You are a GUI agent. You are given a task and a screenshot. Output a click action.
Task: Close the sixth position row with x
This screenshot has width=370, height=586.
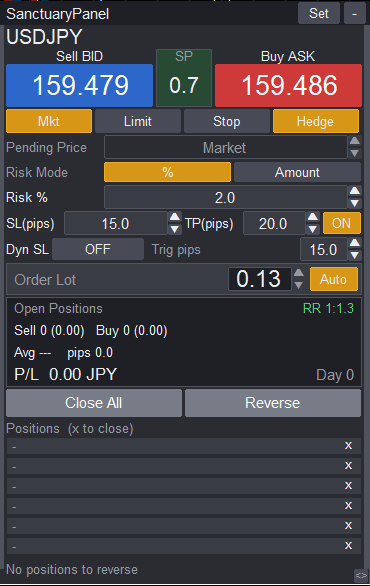(x=348, y=546)
